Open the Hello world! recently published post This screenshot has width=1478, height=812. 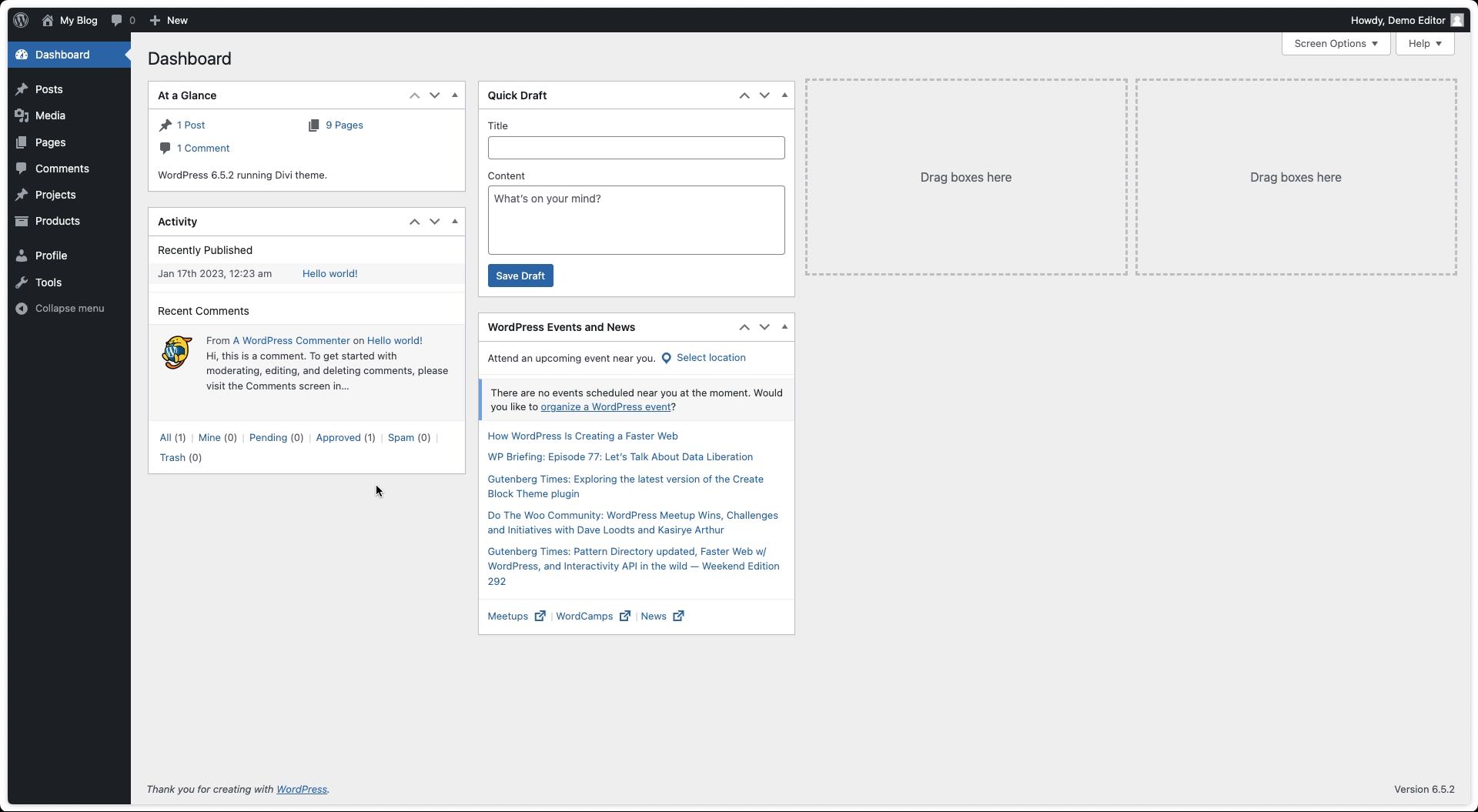[x=329, y=274]
